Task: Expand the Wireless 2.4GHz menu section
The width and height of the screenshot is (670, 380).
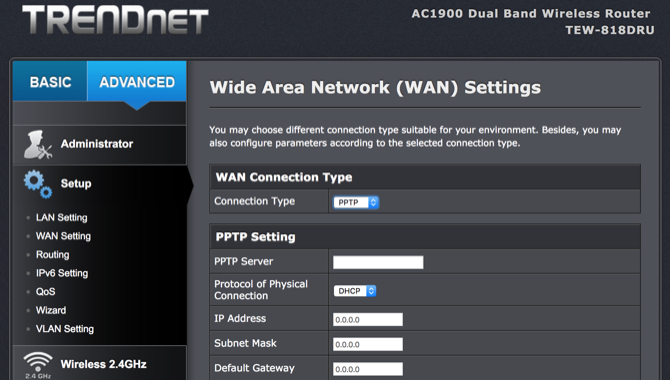Action: (x=100, y=363)
